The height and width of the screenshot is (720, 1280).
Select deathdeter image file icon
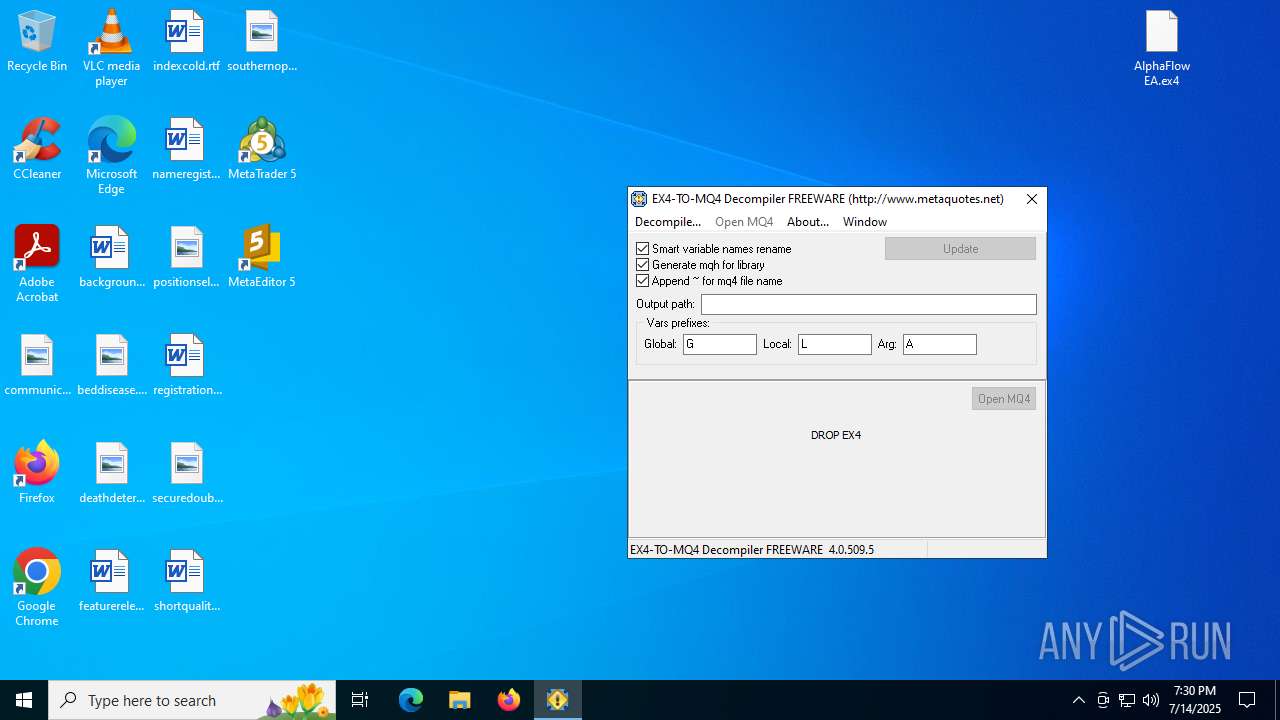[x=111, y=474]
